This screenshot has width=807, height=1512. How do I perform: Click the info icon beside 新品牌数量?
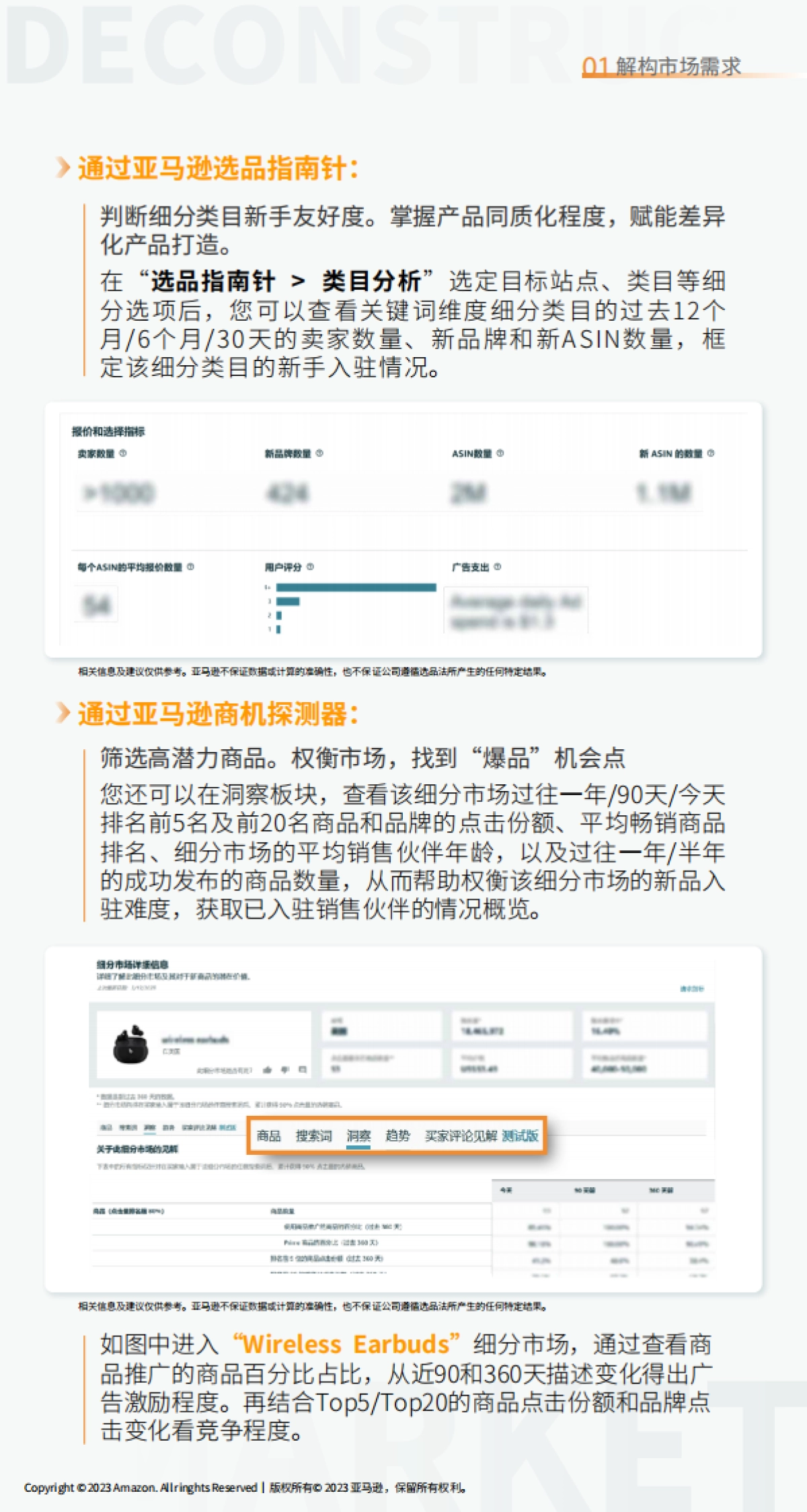(x=319, y=453)
